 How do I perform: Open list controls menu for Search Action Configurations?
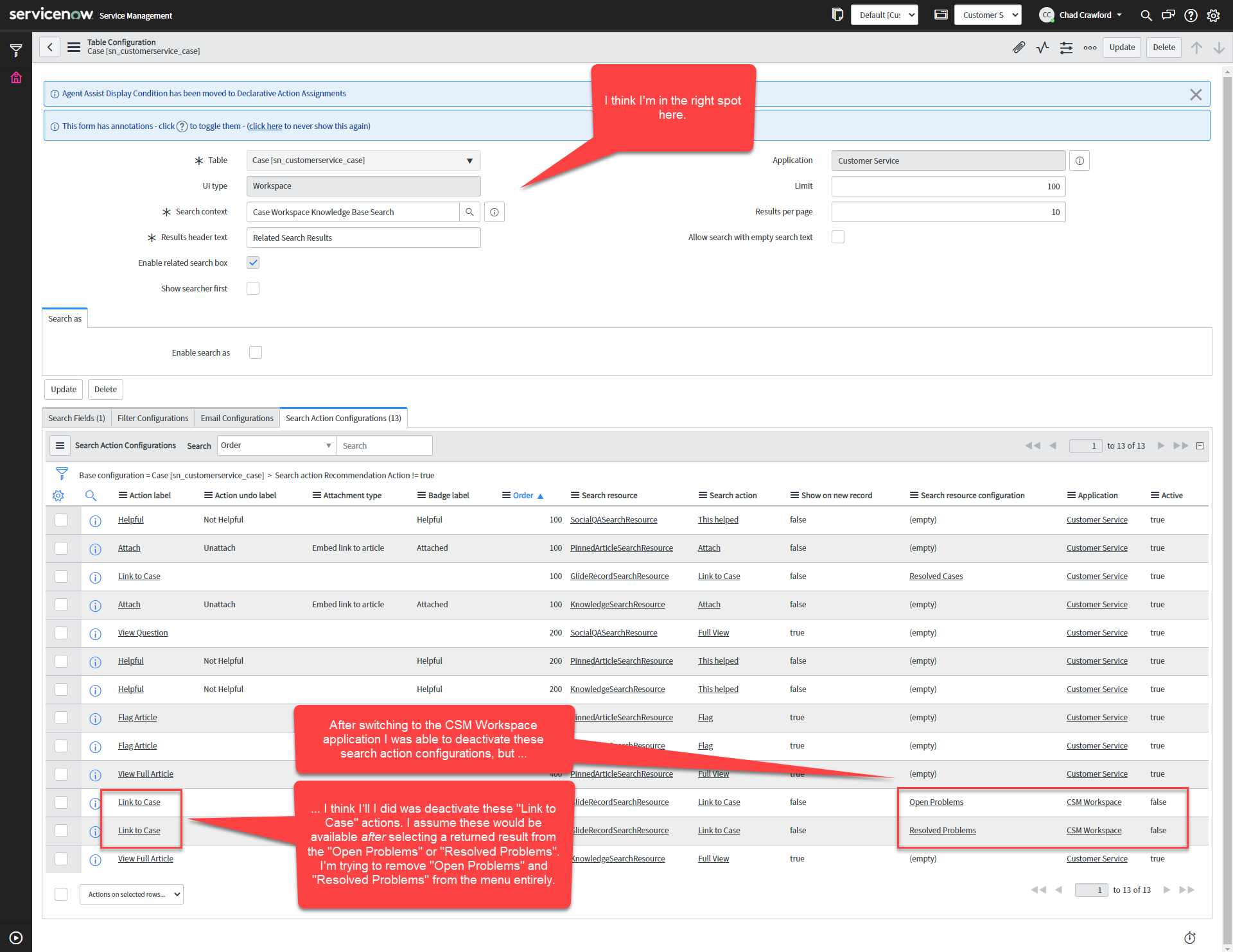click(x=60, y=446)
